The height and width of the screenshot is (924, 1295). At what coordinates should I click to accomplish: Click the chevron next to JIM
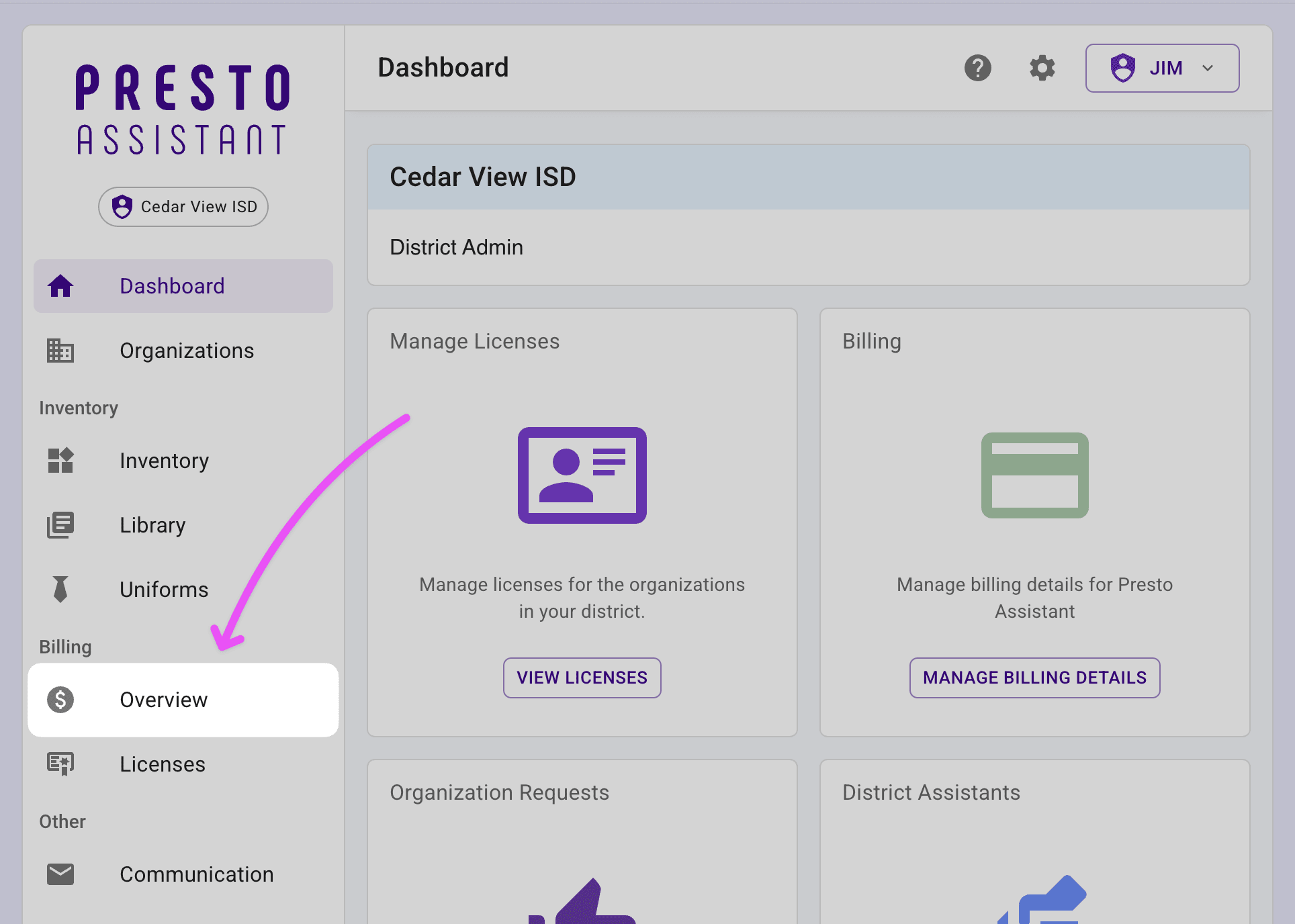(1208, 68)
